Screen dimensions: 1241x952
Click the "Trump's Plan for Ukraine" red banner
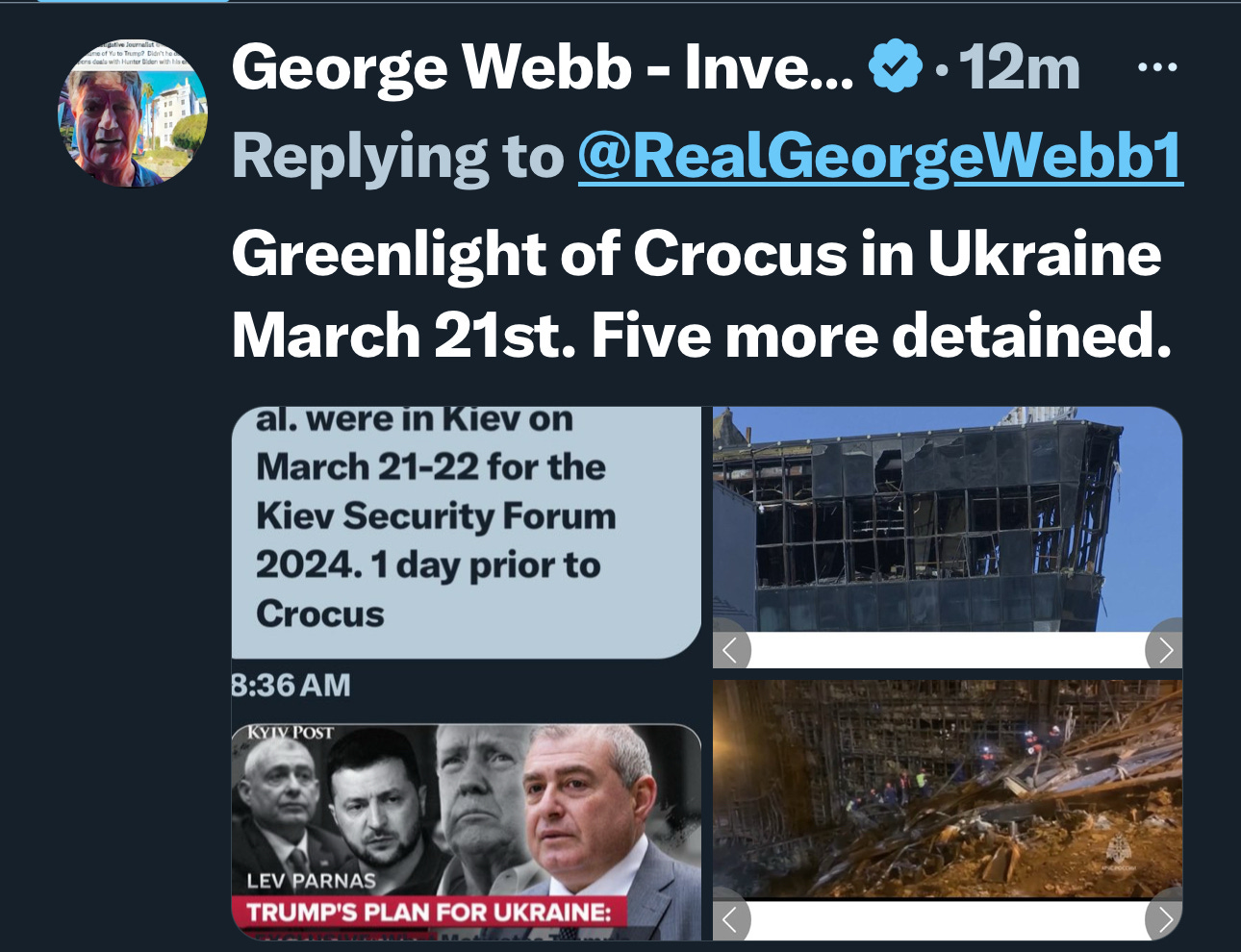coord(429,912)
